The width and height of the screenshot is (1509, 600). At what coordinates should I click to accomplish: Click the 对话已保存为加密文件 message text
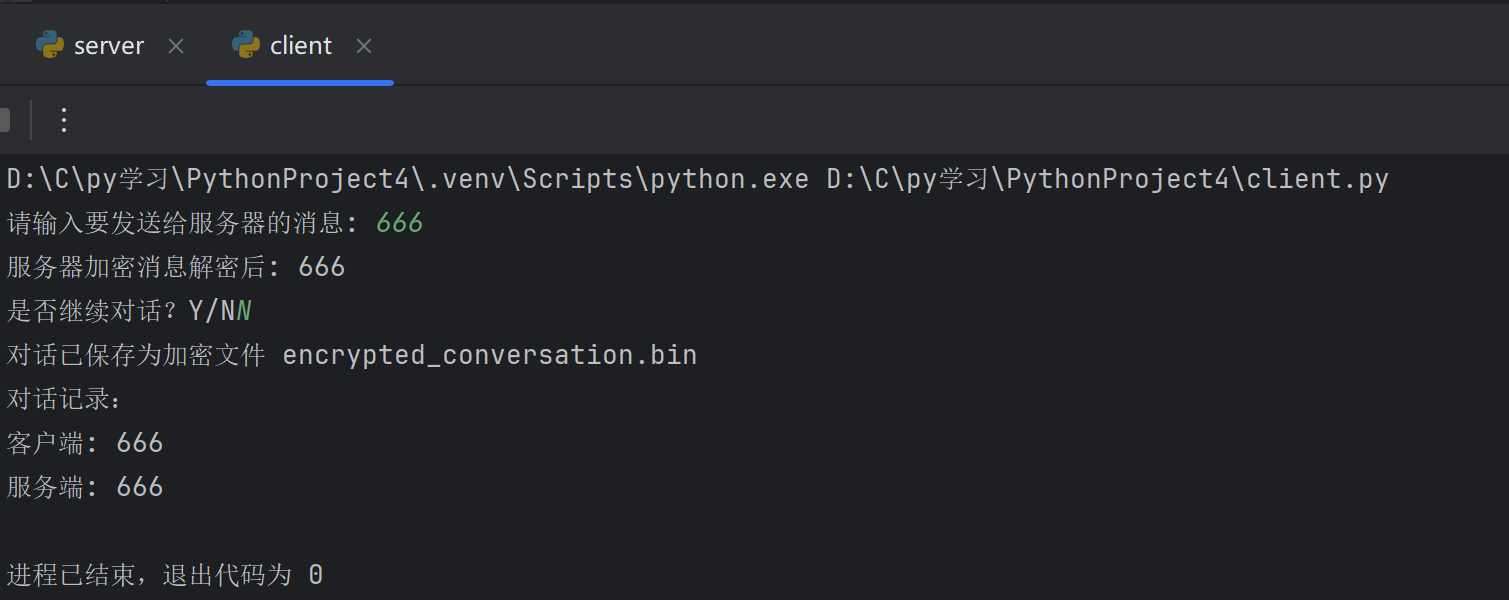[x=136, y=355]
